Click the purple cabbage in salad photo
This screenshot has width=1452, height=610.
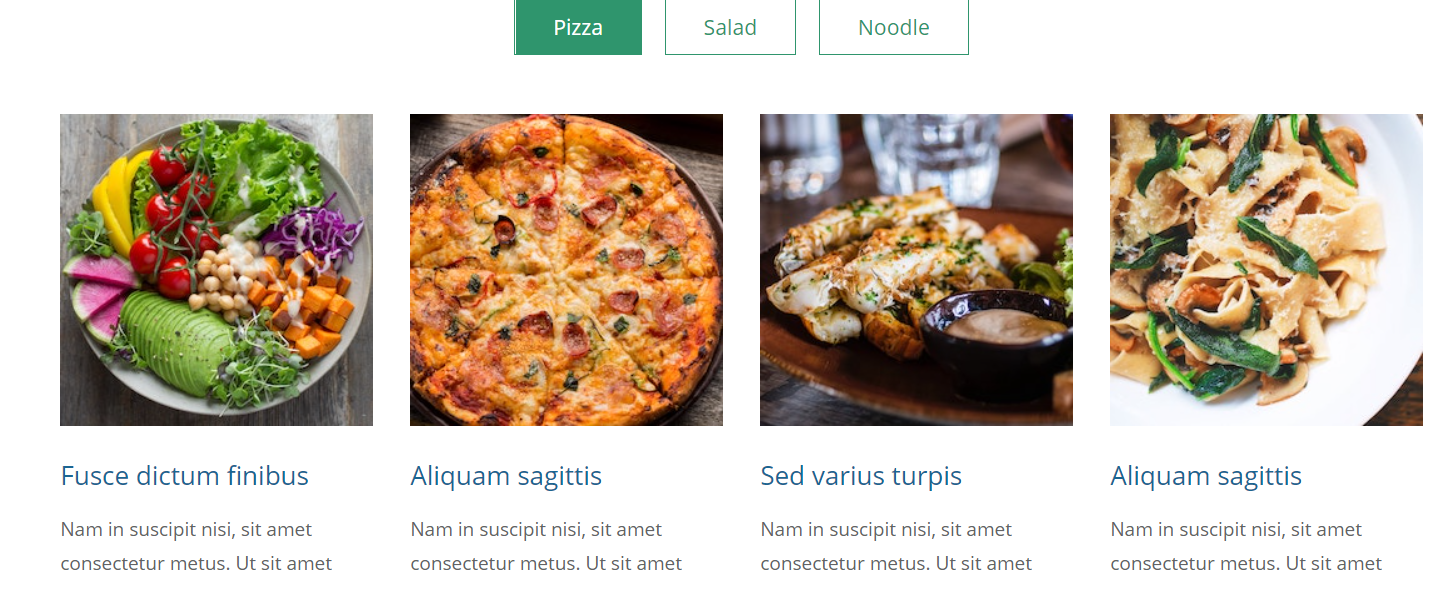(x=312, y=231)
